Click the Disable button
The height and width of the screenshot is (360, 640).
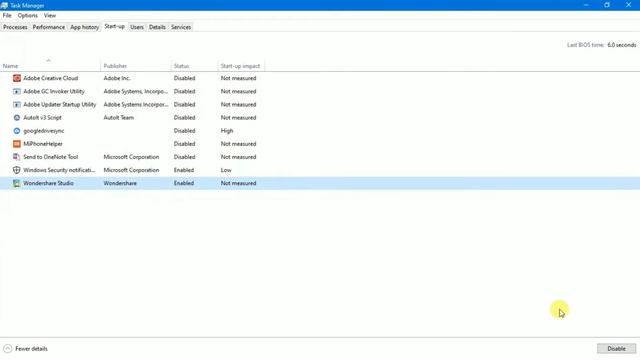[x=616, y=349]
